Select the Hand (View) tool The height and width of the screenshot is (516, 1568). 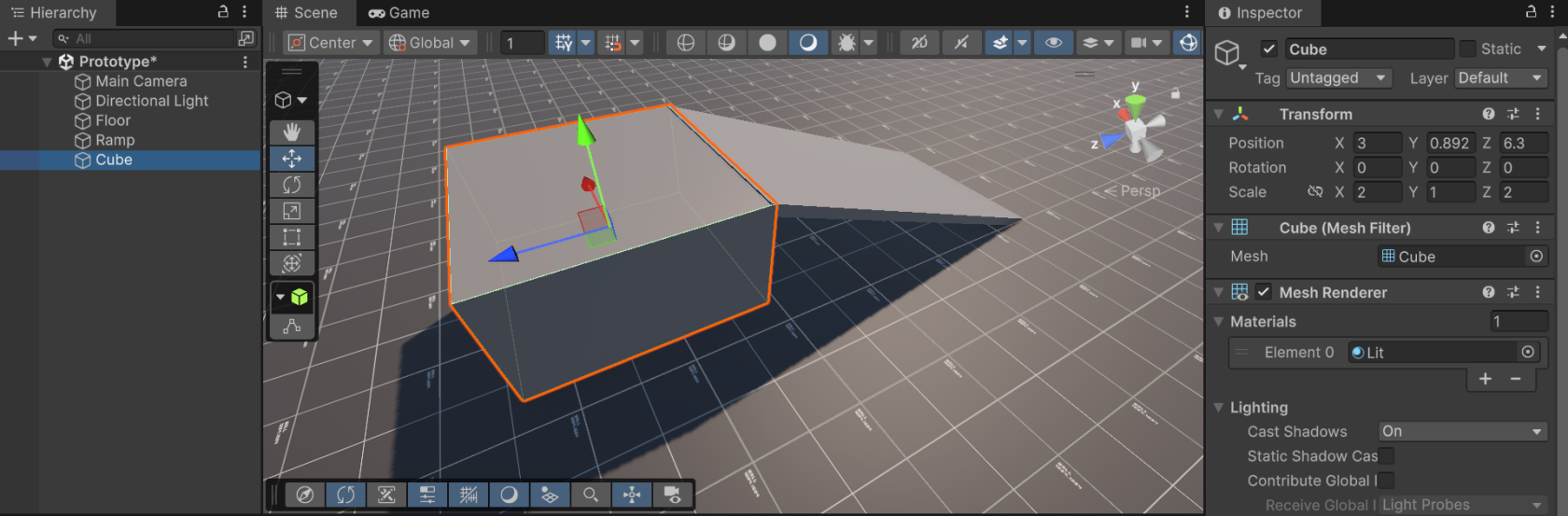tap(292, 132)
